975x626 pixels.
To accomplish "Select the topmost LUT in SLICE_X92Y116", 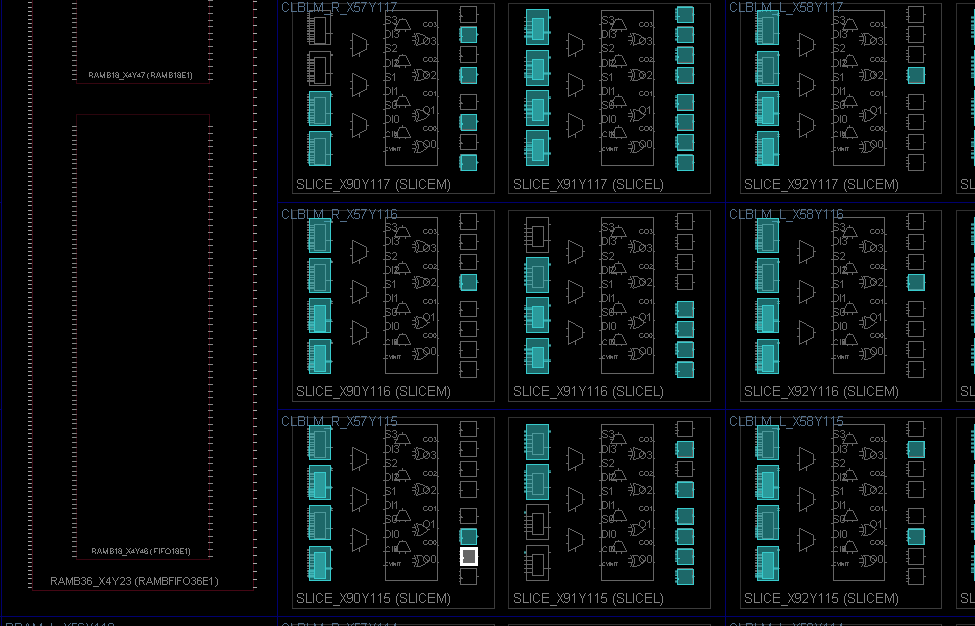I will 767,235.
